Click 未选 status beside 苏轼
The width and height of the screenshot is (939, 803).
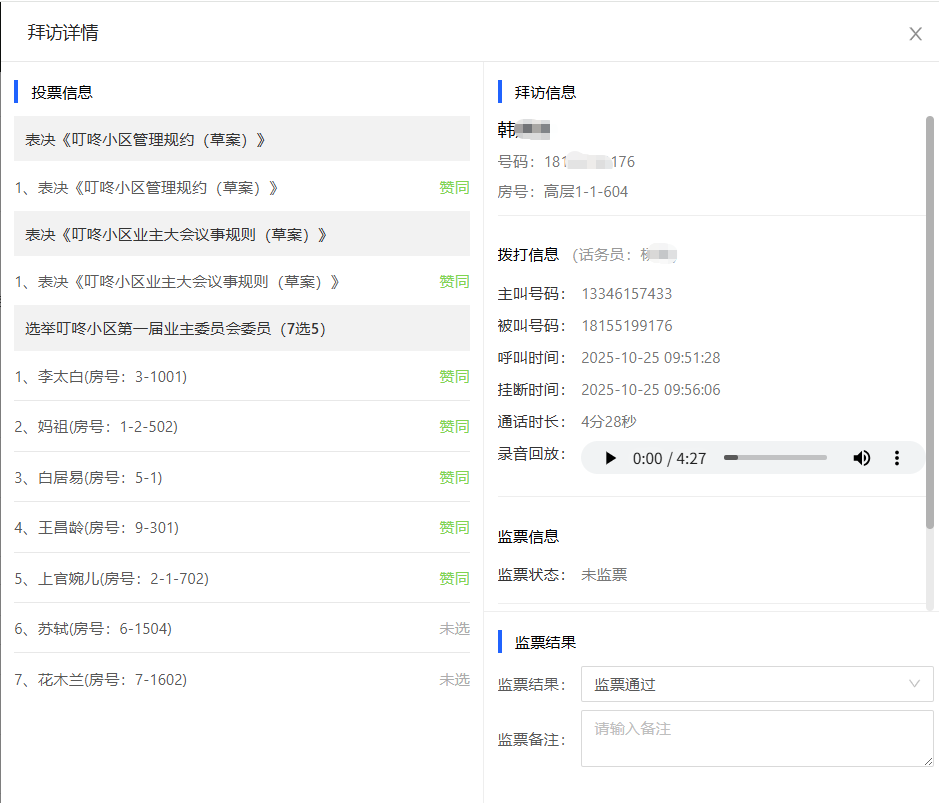click(454, 629)
